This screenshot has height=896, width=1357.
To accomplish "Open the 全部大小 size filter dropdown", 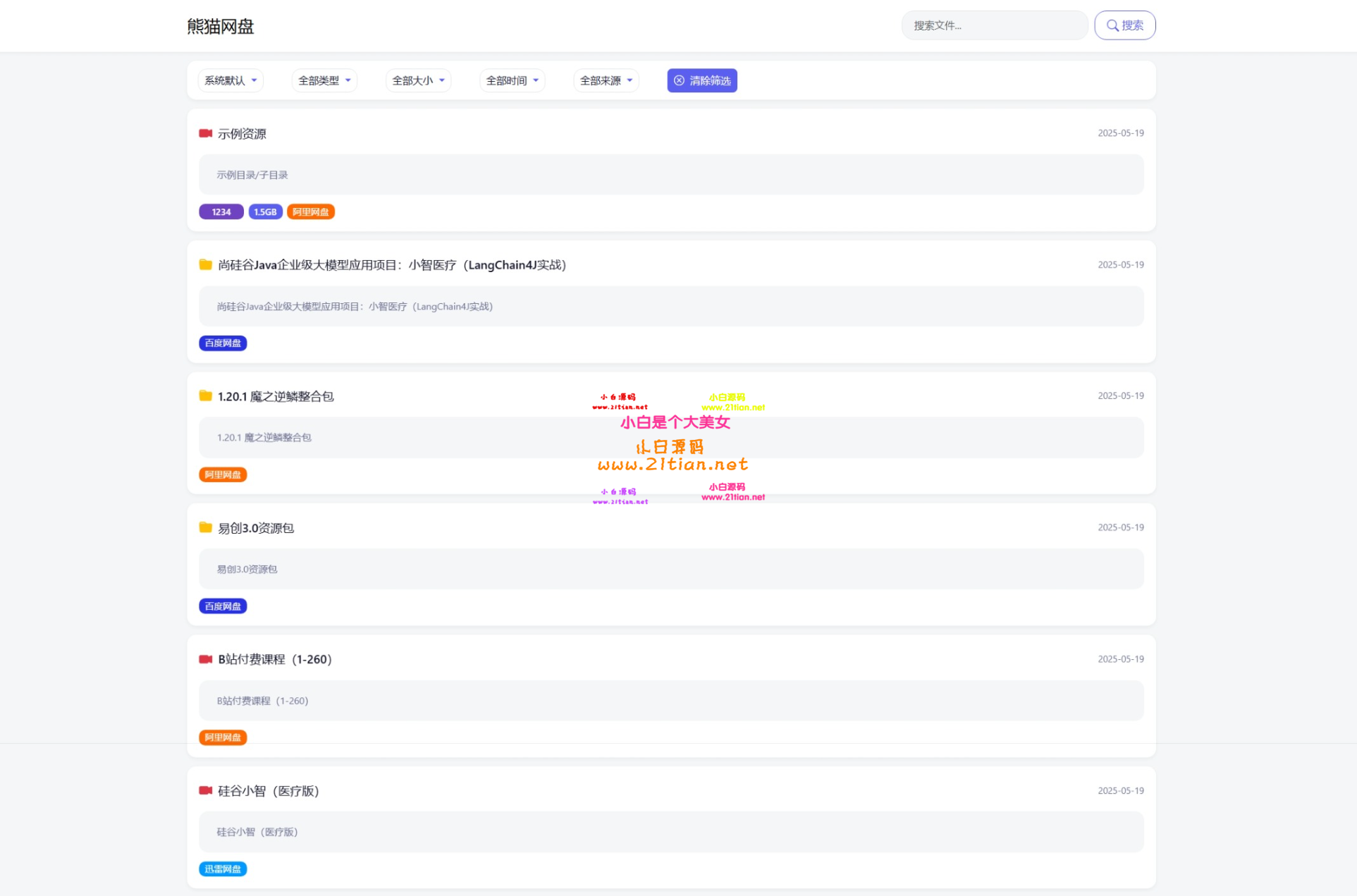I will coord(418,80).
